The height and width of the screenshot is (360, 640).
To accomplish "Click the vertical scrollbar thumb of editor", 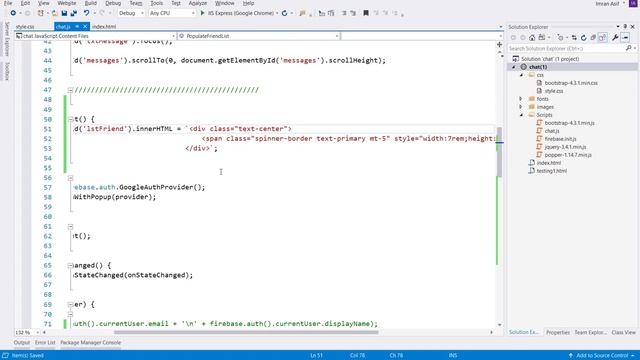I will coord(499,152).
